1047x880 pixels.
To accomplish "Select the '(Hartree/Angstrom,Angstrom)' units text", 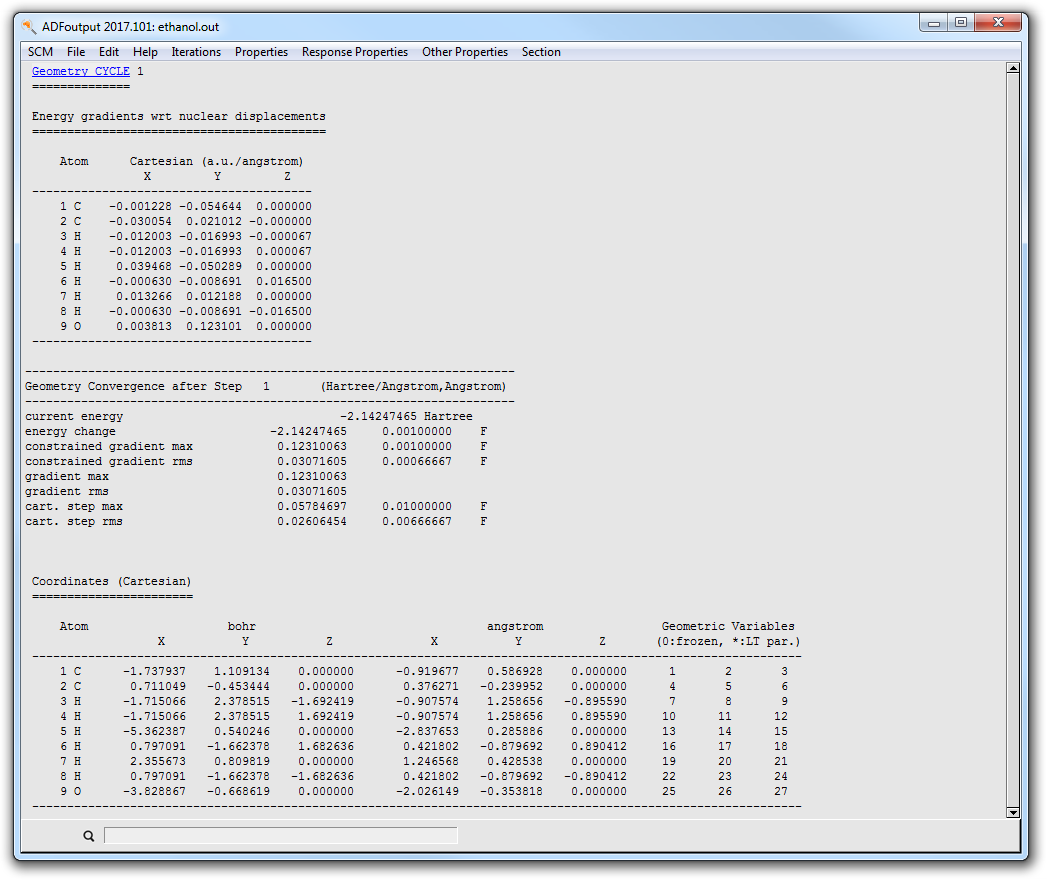I will click(x=413, y=387).
